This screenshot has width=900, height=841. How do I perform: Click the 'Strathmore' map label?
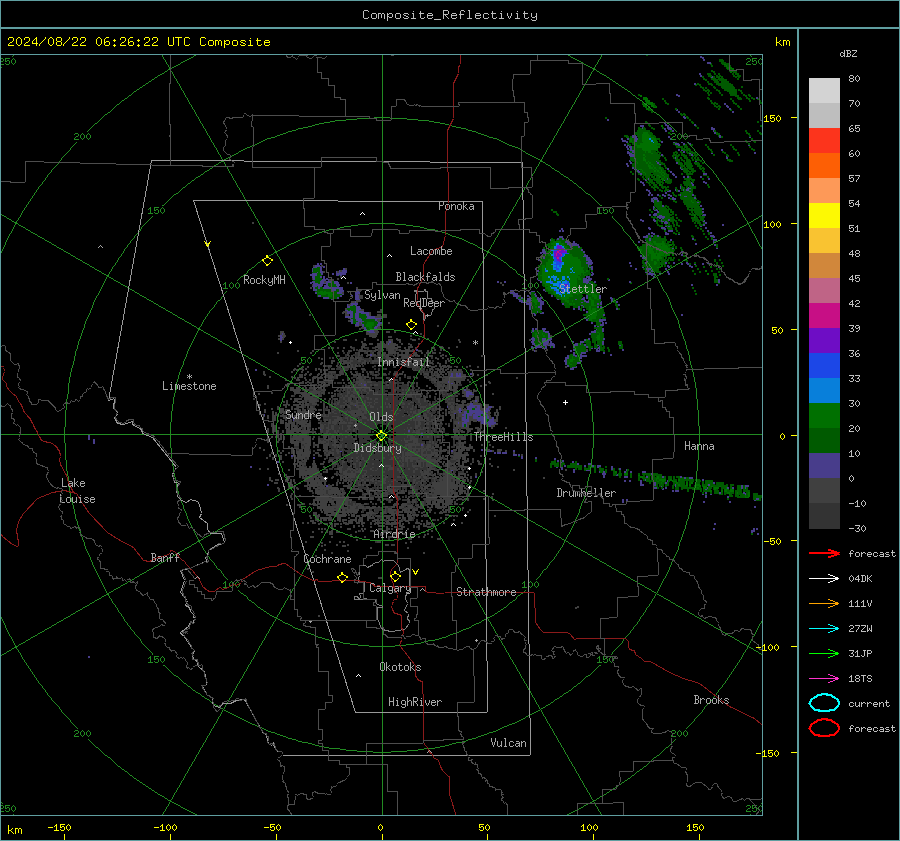486,592
